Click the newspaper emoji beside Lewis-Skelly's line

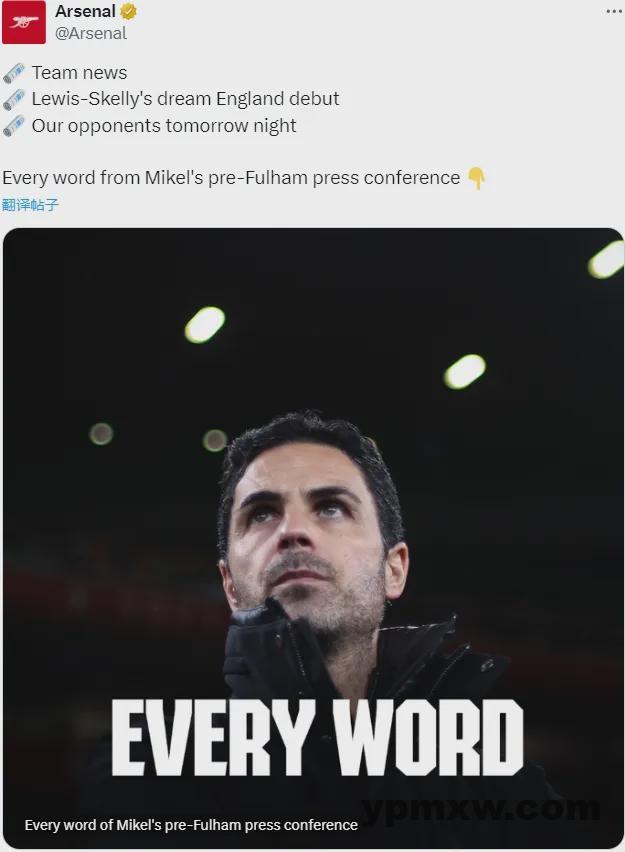(14, 99)
